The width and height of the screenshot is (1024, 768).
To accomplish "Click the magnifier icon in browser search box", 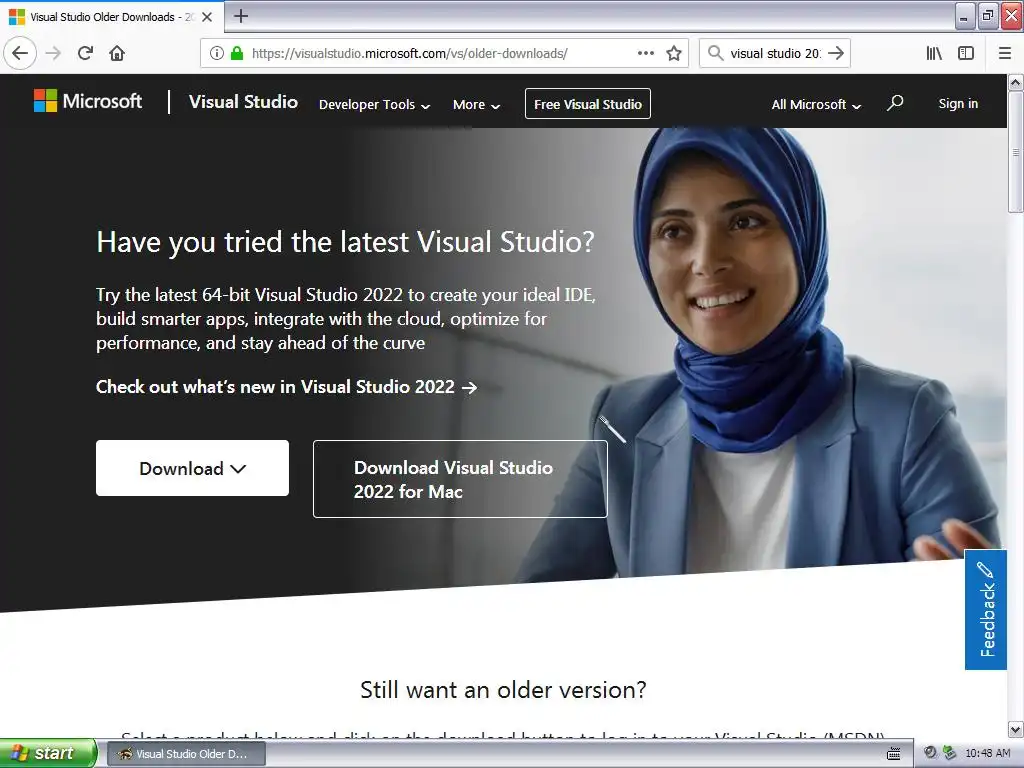I will (716, 54).
